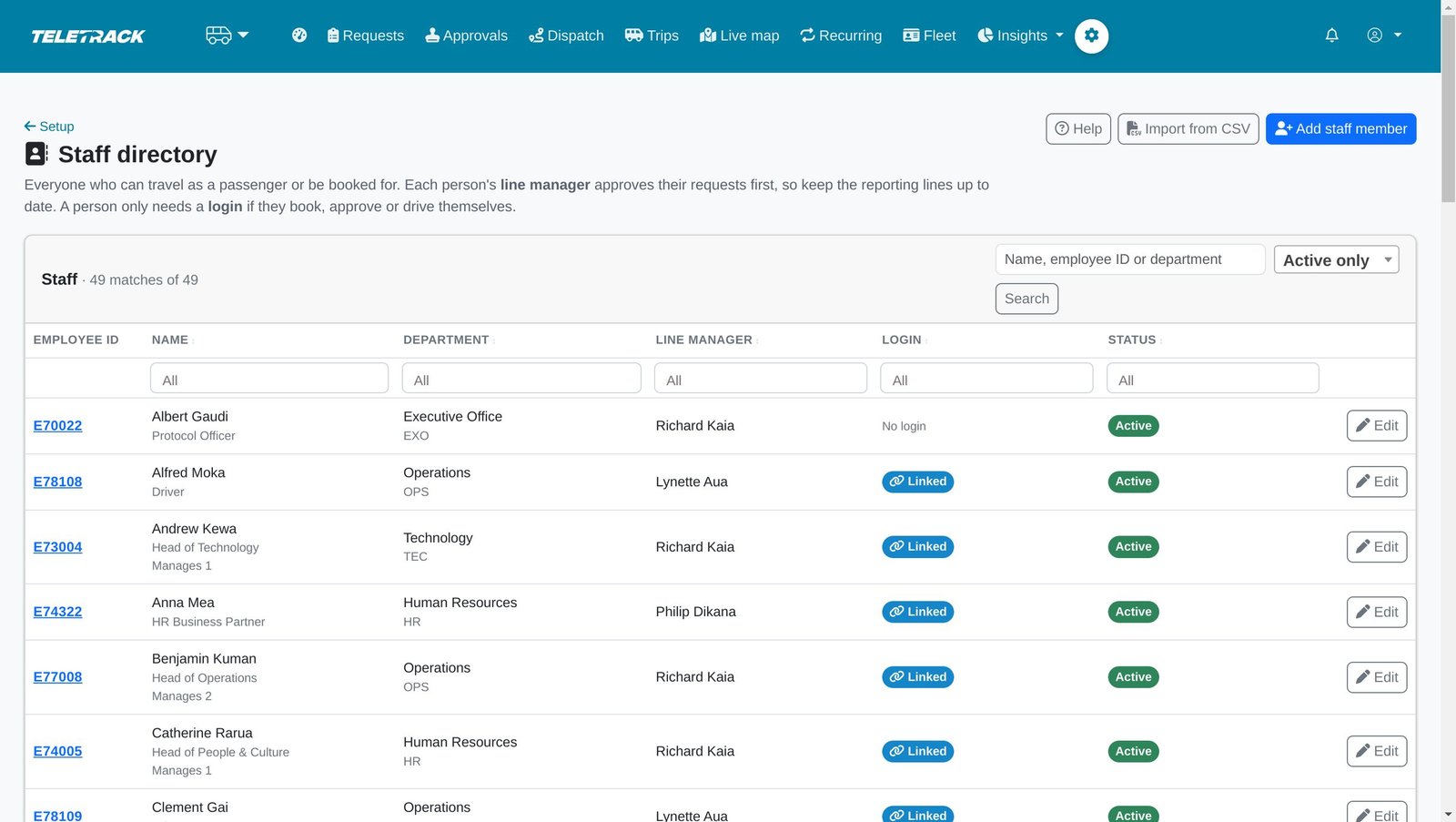
Task: Sort by Name column
Action: pos(173,340)
